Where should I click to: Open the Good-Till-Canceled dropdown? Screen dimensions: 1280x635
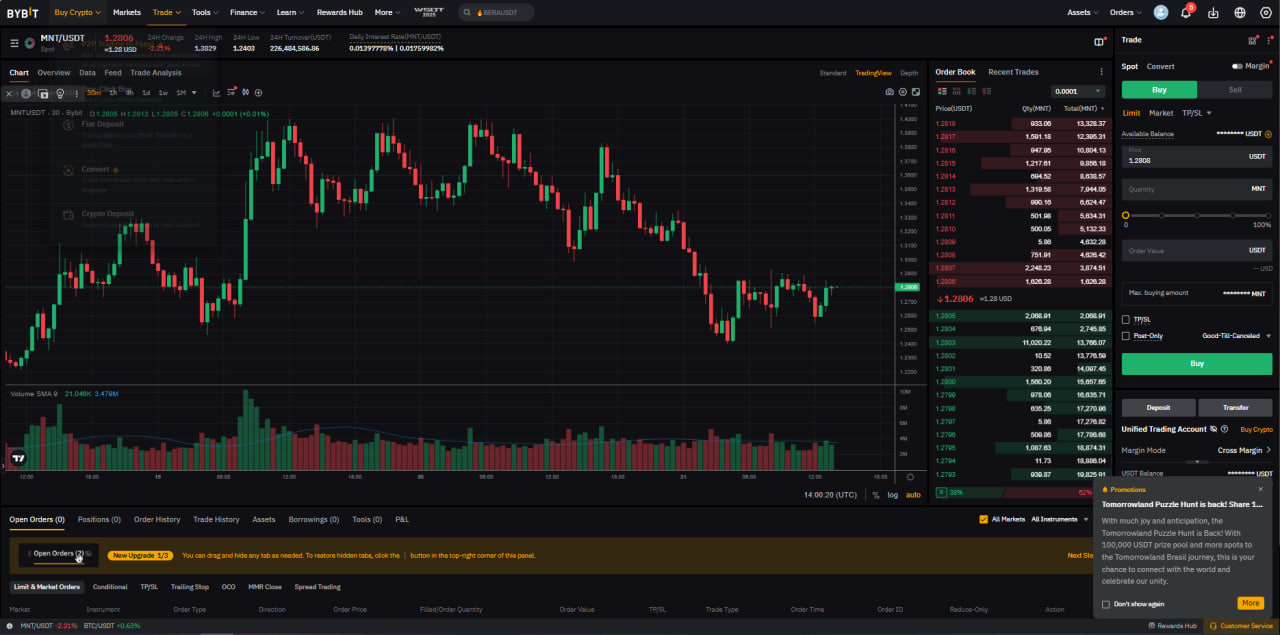tap(1236, 336)
